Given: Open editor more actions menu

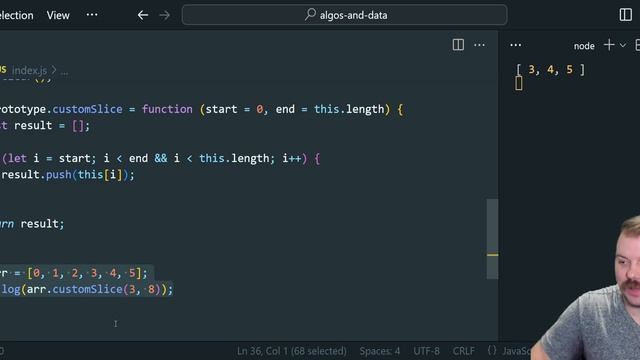Looking at the screenshot, I should (x=479, y=44).
